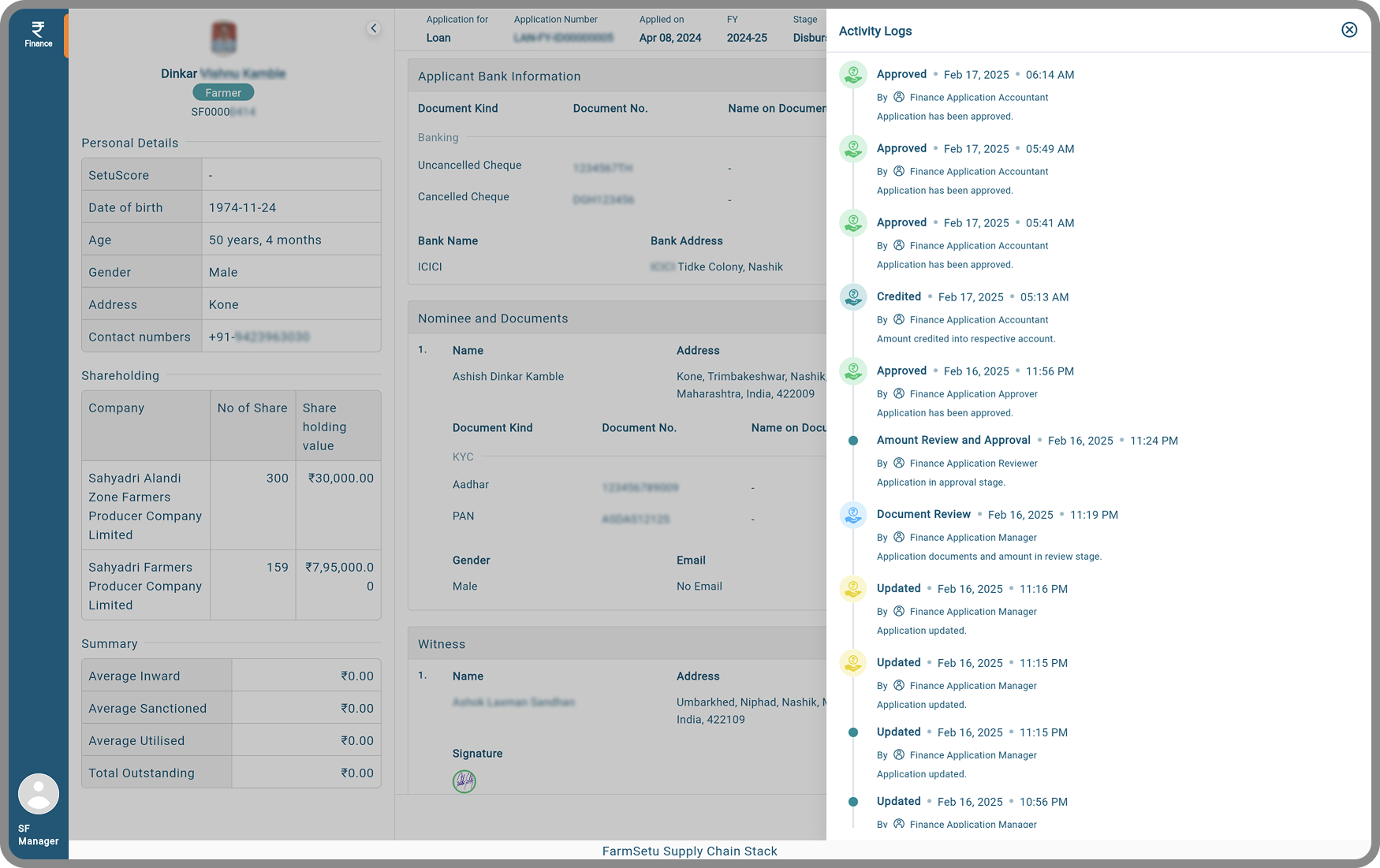Click the Approved icon at 05:49 AM
The image size is (1380, 868).
(852, 149)
